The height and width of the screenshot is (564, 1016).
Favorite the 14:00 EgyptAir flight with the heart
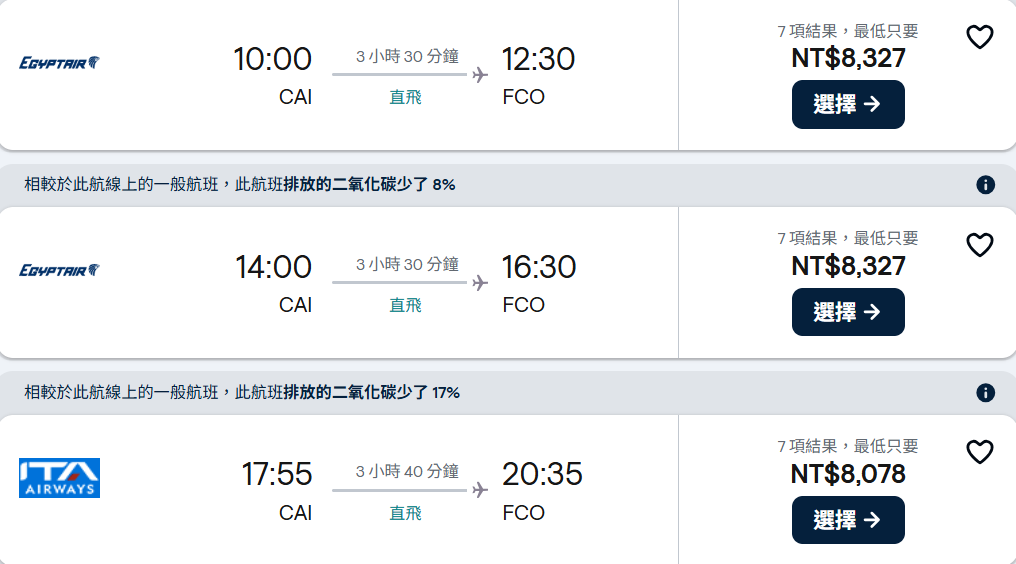(x=979, y=245)
